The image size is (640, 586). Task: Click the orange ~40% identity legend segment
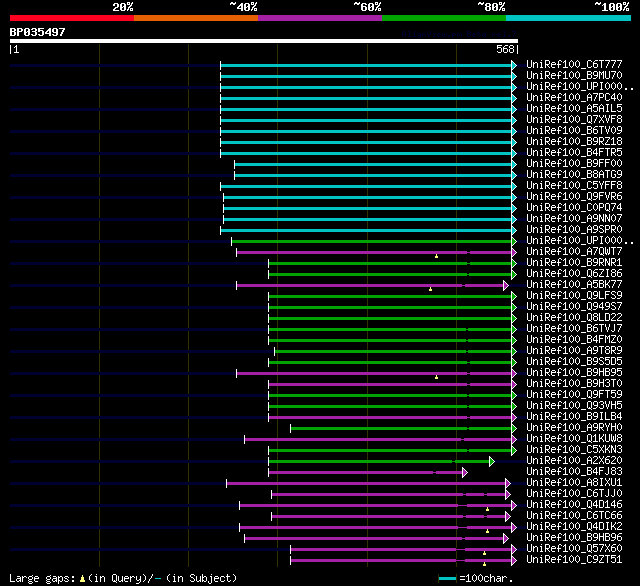(x=196, y=18)
